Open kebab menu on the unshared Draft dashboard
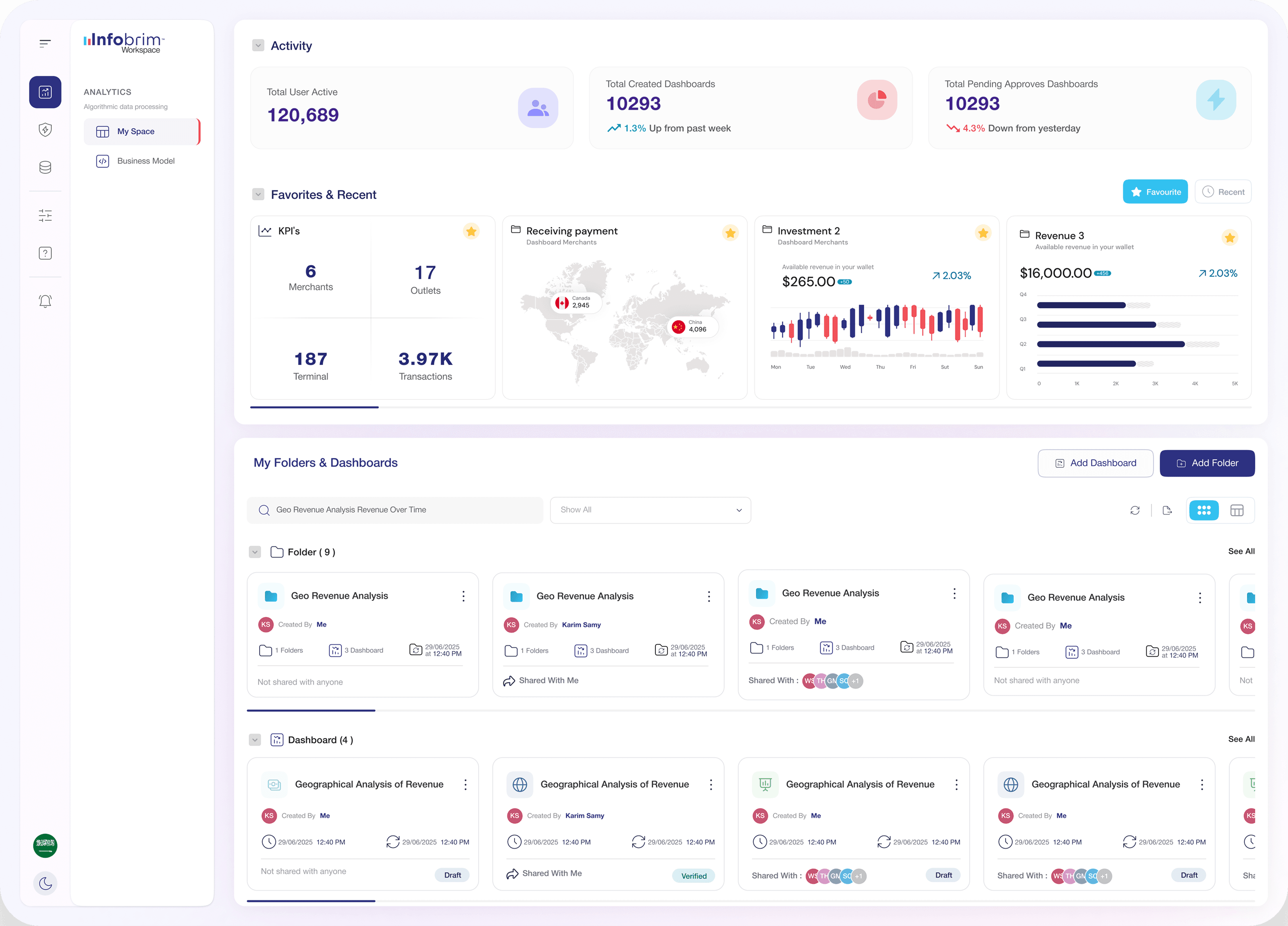This screenshot has height=926, width=1288. [466, 785]
